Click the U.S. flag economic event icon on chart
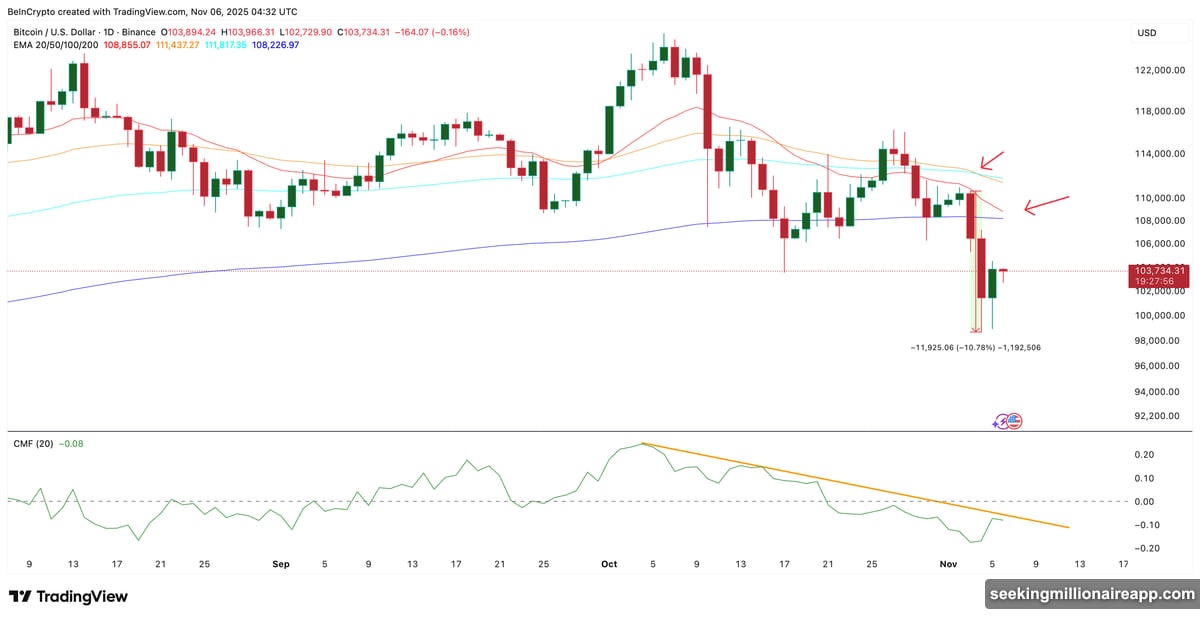Image resolution: width=1200 pixels, height=619 pixels. coord(1015,421)
